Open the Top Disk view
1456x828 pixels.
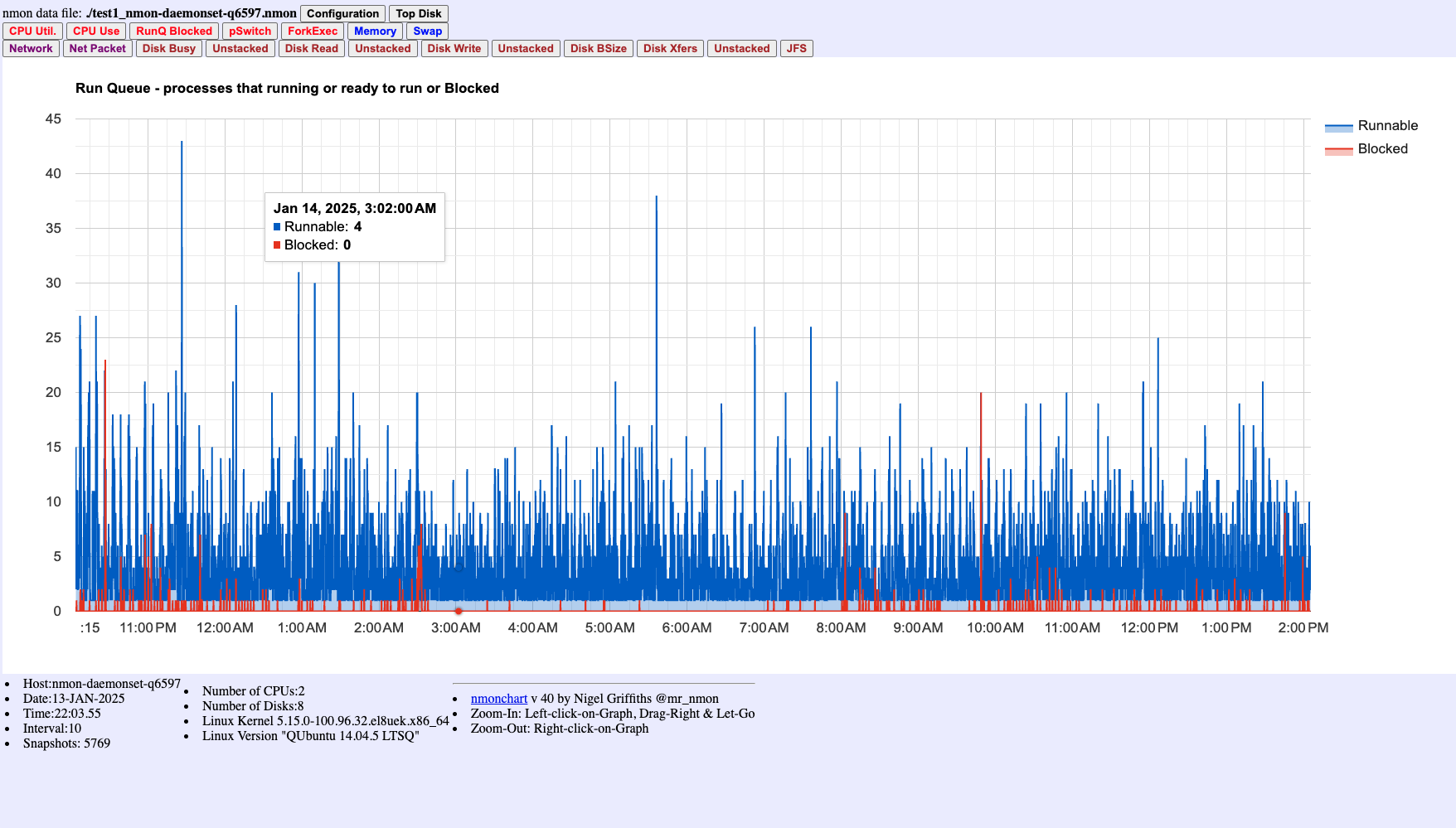click(x=418, y=12)
